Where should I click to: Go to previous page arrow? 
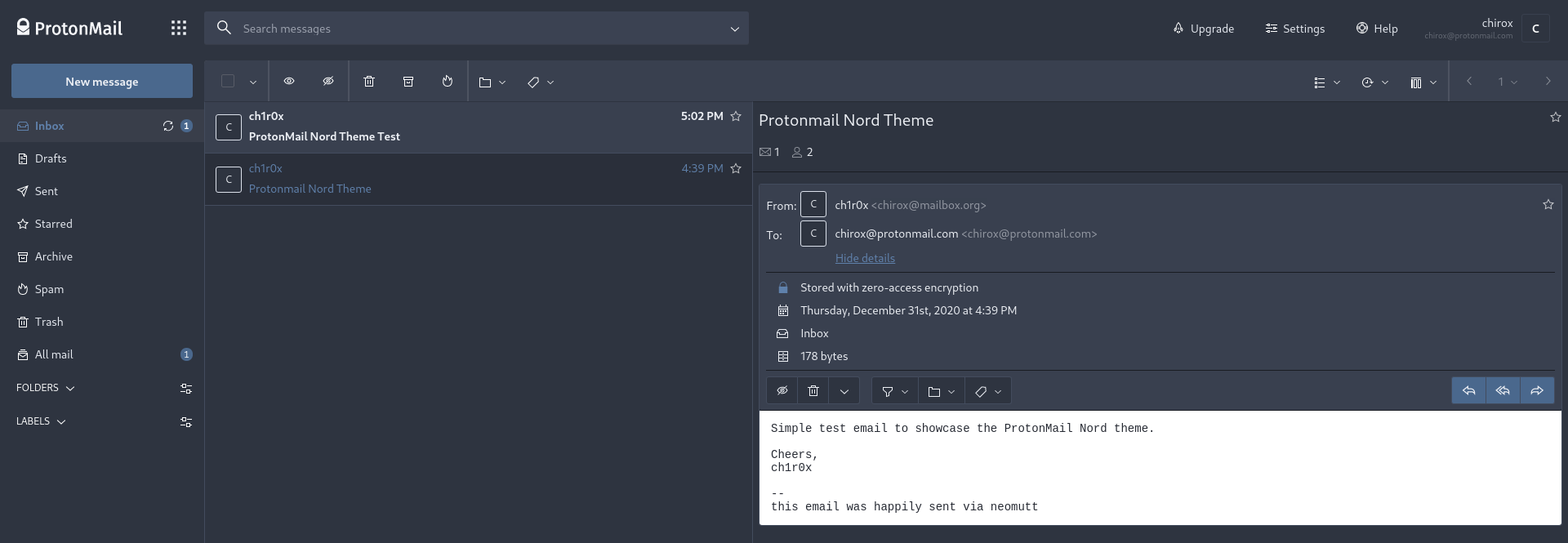coord(1469,81)
